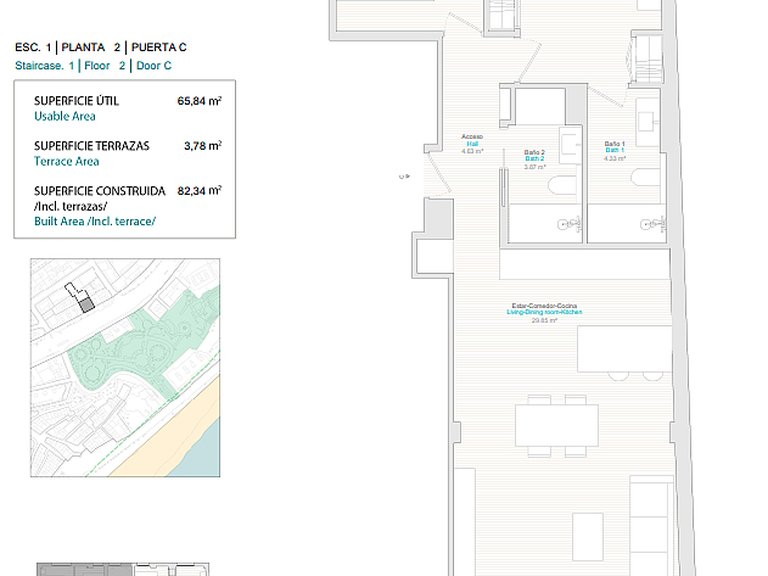Click the washbasin symbol in Bath 2
The height and width of the screenshot is (576, 768).
[x=571, y=145]
